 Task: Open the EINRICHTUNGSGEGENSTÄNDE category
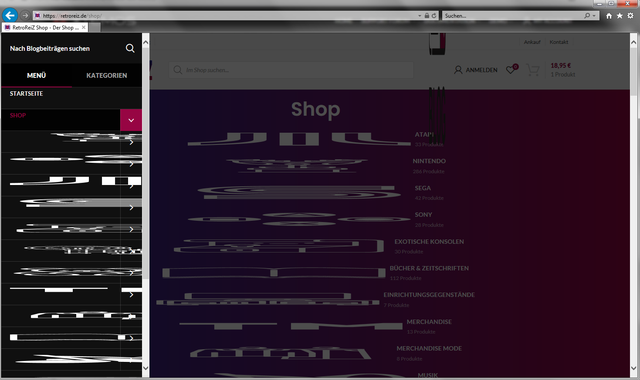point(429,295)
